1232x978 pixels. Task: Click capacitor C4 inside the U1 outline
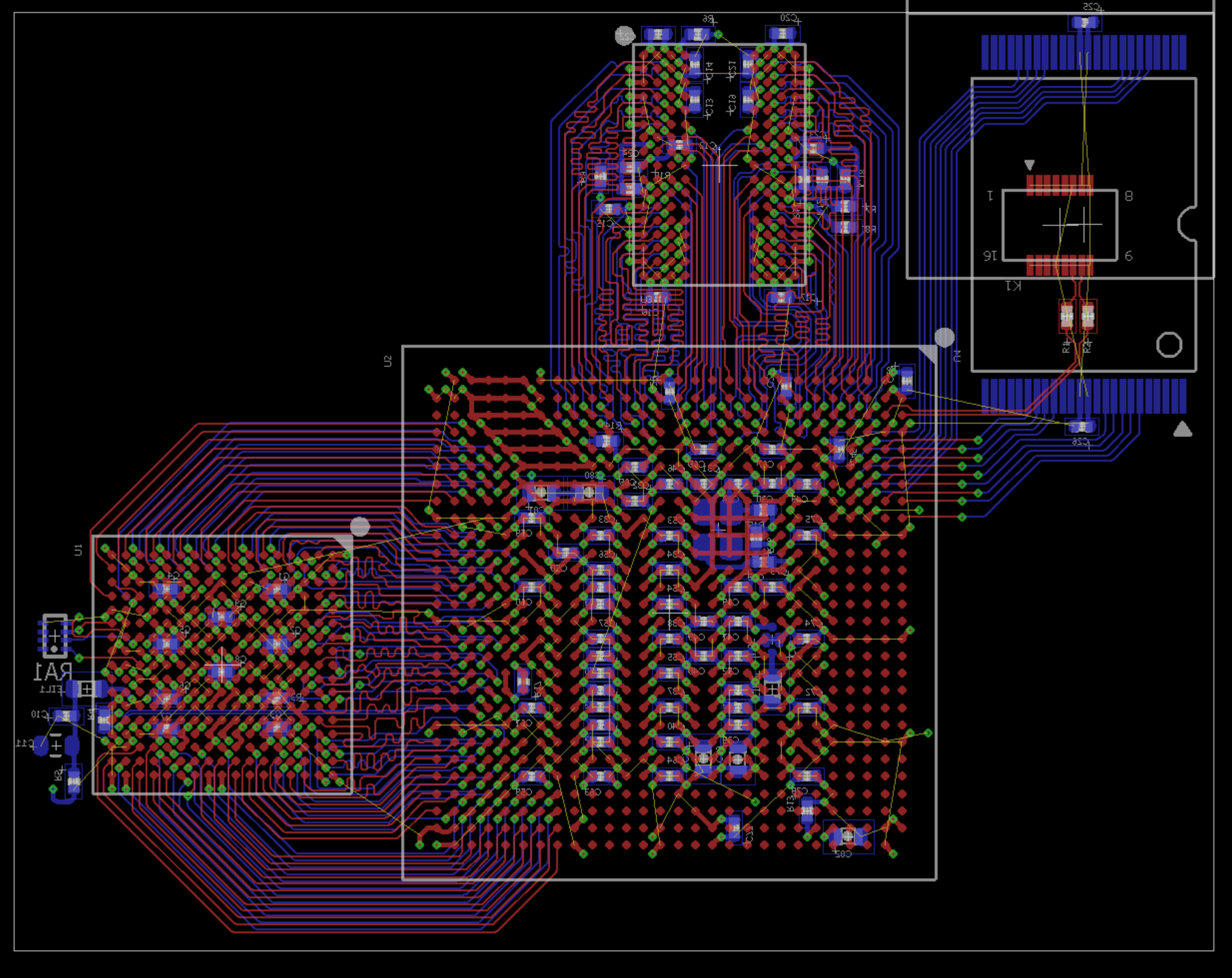tap(166, 589)
